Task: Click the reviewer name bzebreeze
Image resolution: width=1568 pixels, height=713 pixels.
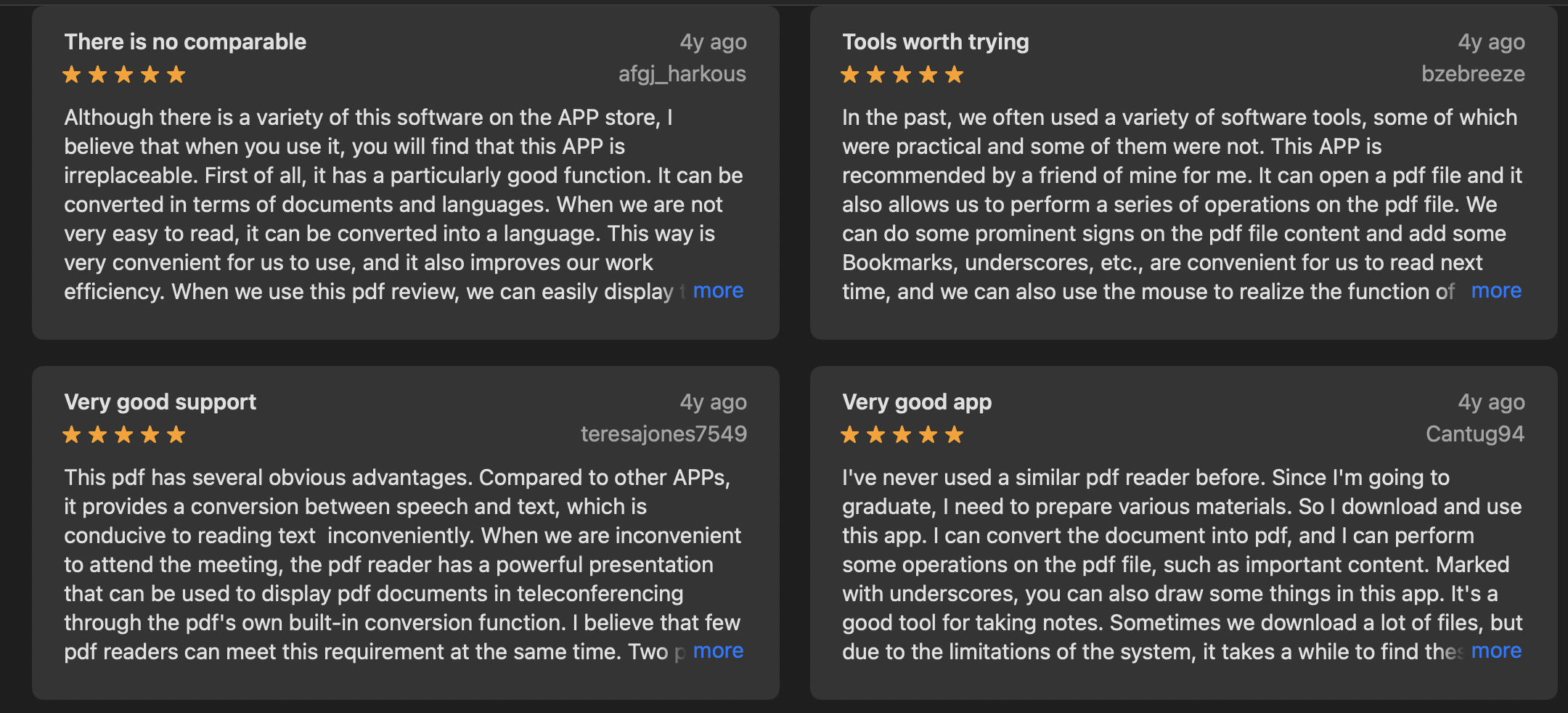Action: click(1473, 74)
